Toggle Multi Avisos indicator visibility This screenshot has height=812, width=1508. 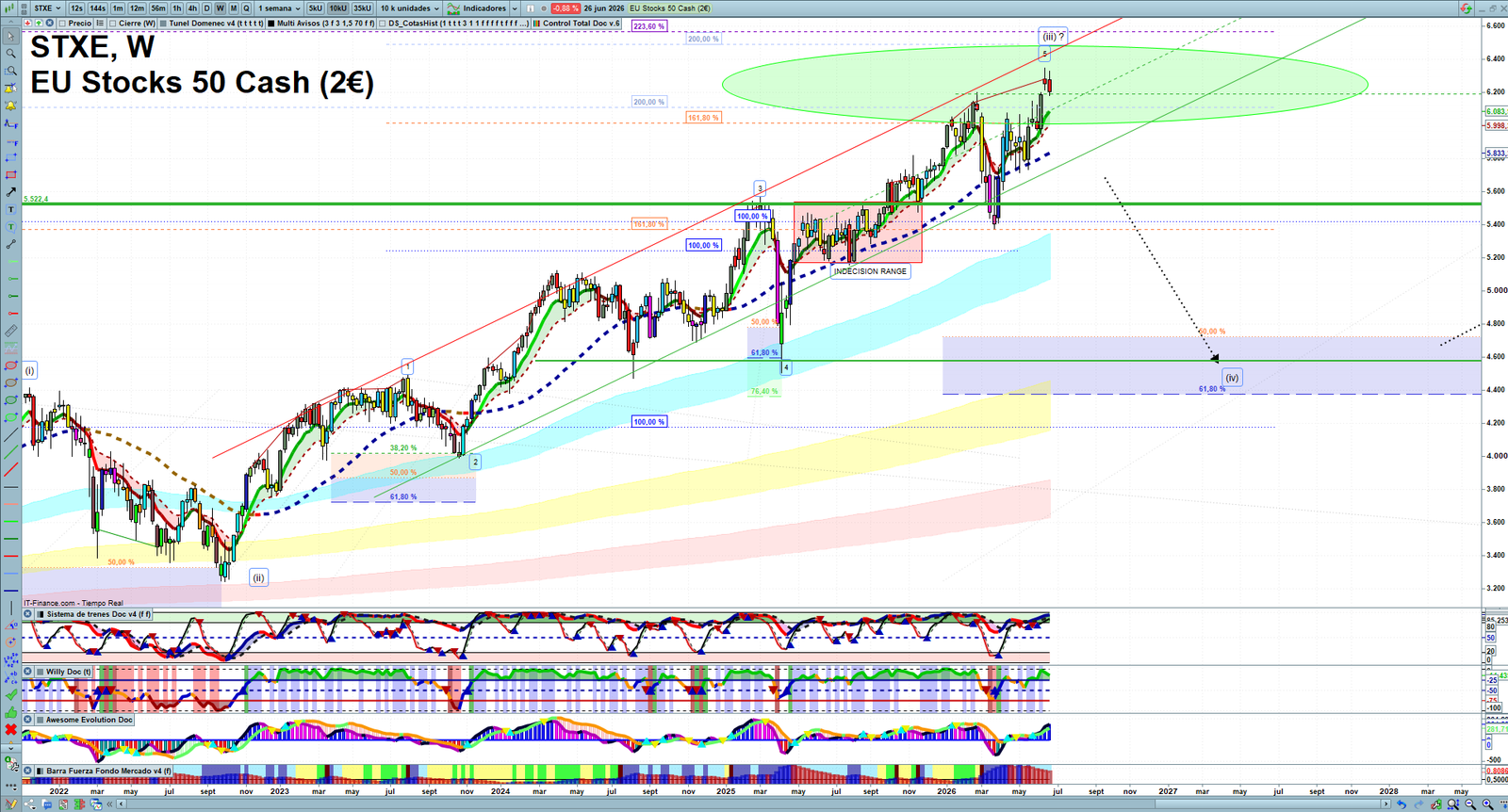(x=271, y=24)
